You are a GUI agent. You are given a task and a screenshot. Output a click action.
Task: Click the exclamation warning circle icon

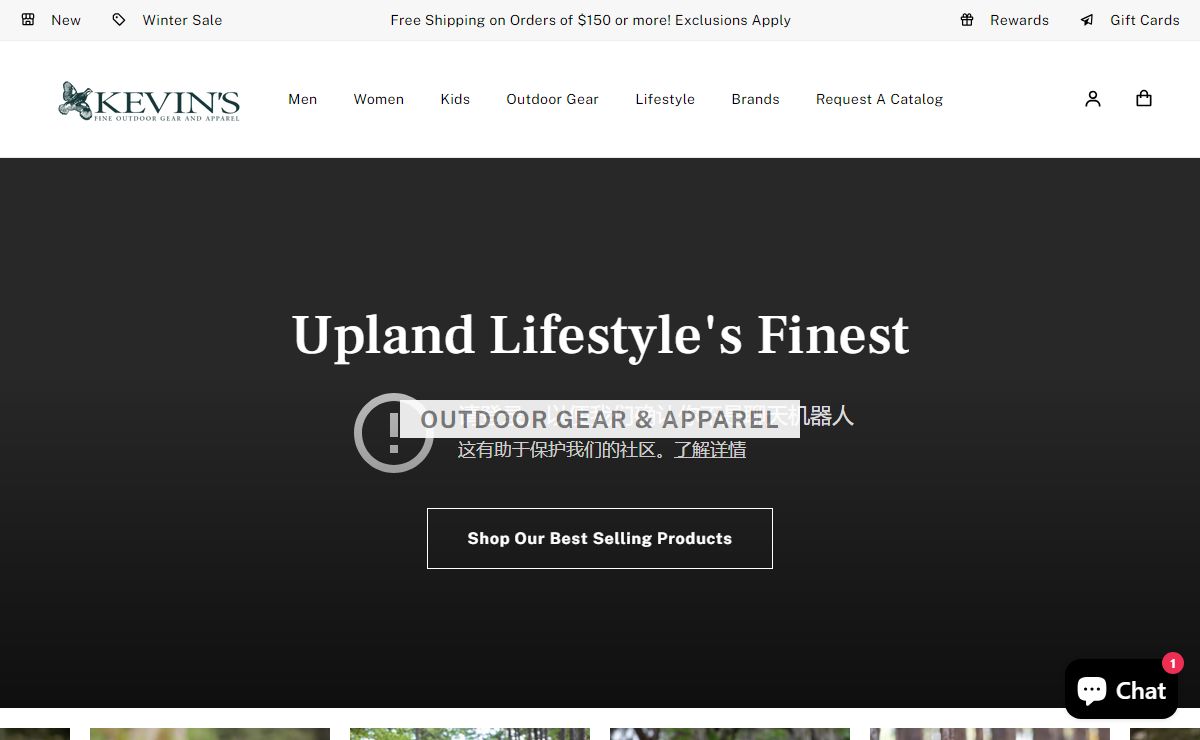[x=394, y=432]
